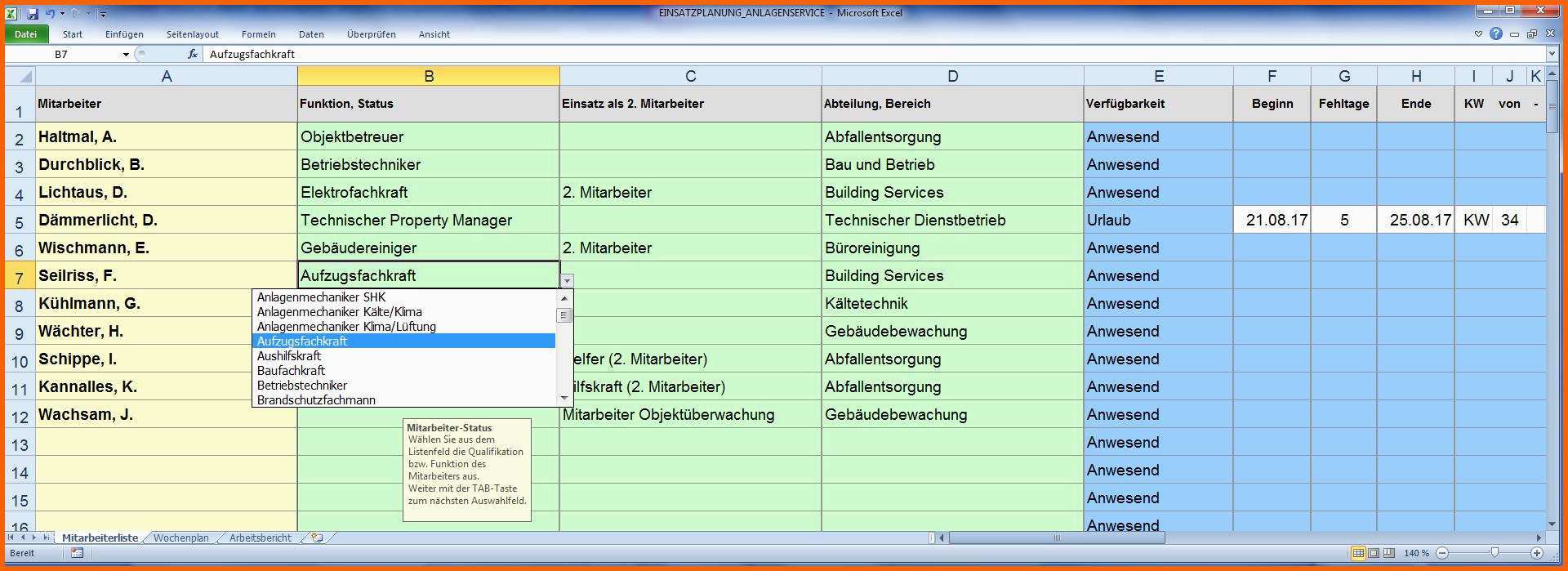Click the Select All corner triangle
The width and height of the screenshot is (1568, 571).
tap(20, 76)
